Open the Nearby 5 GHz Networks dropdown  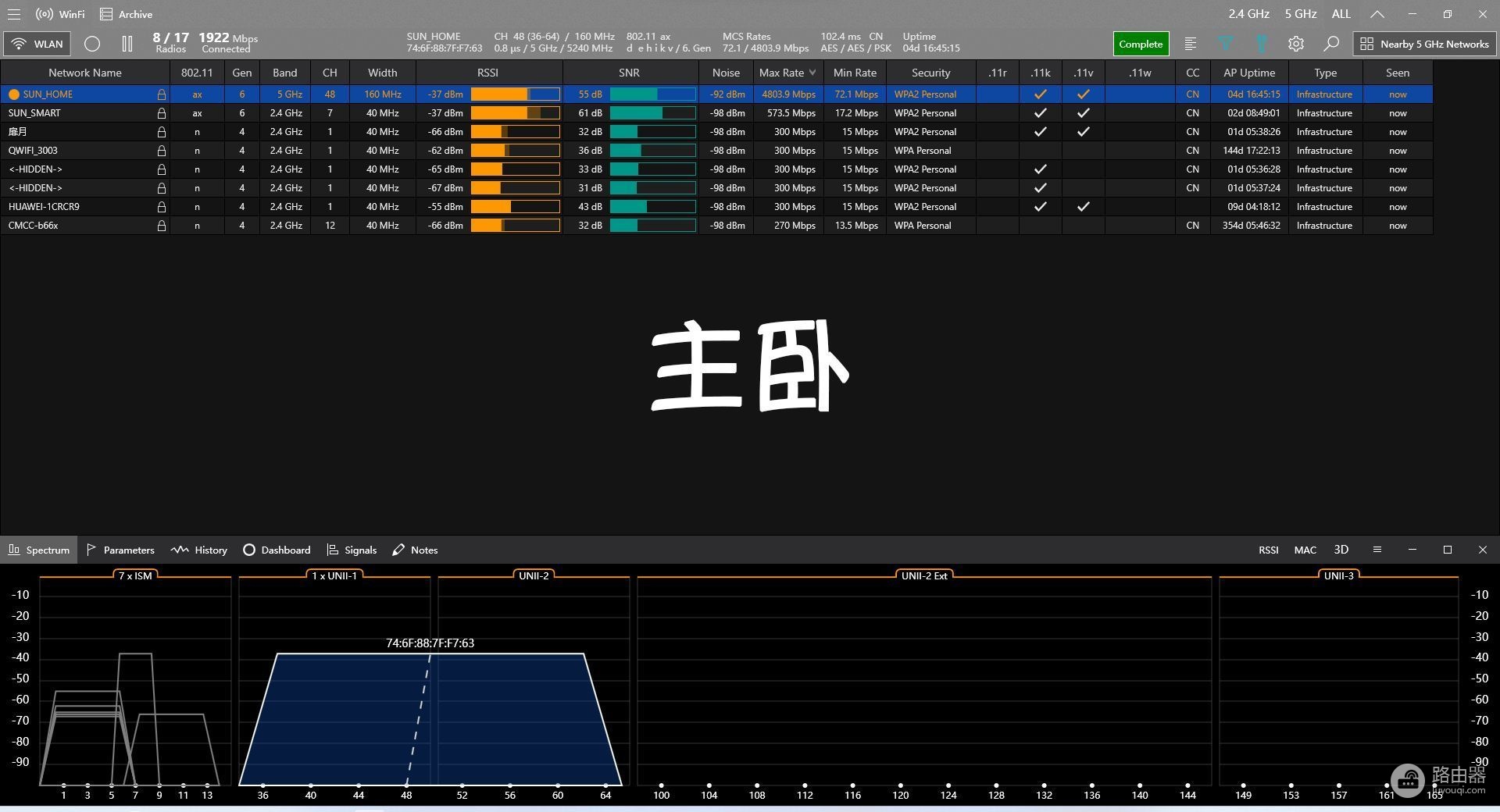[x=1424, y=44]
